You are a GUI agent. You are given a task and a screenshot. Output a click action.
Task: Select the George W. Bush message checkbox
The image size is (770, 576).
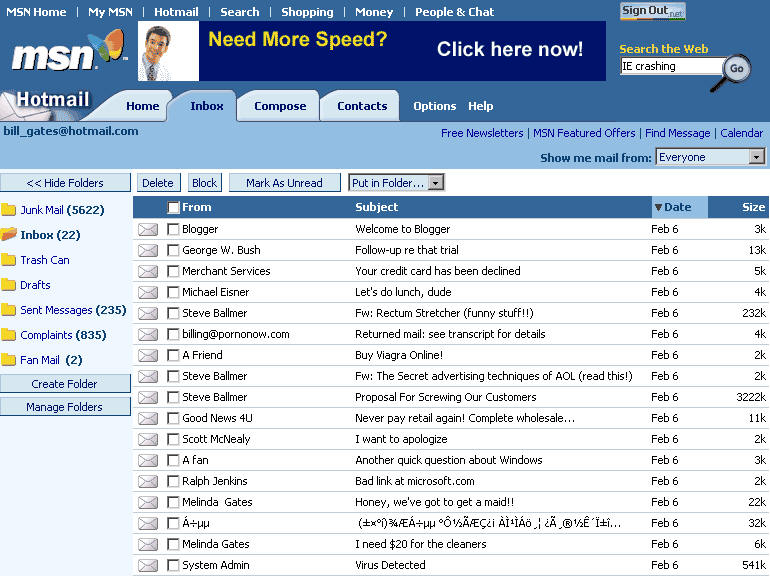173,250
